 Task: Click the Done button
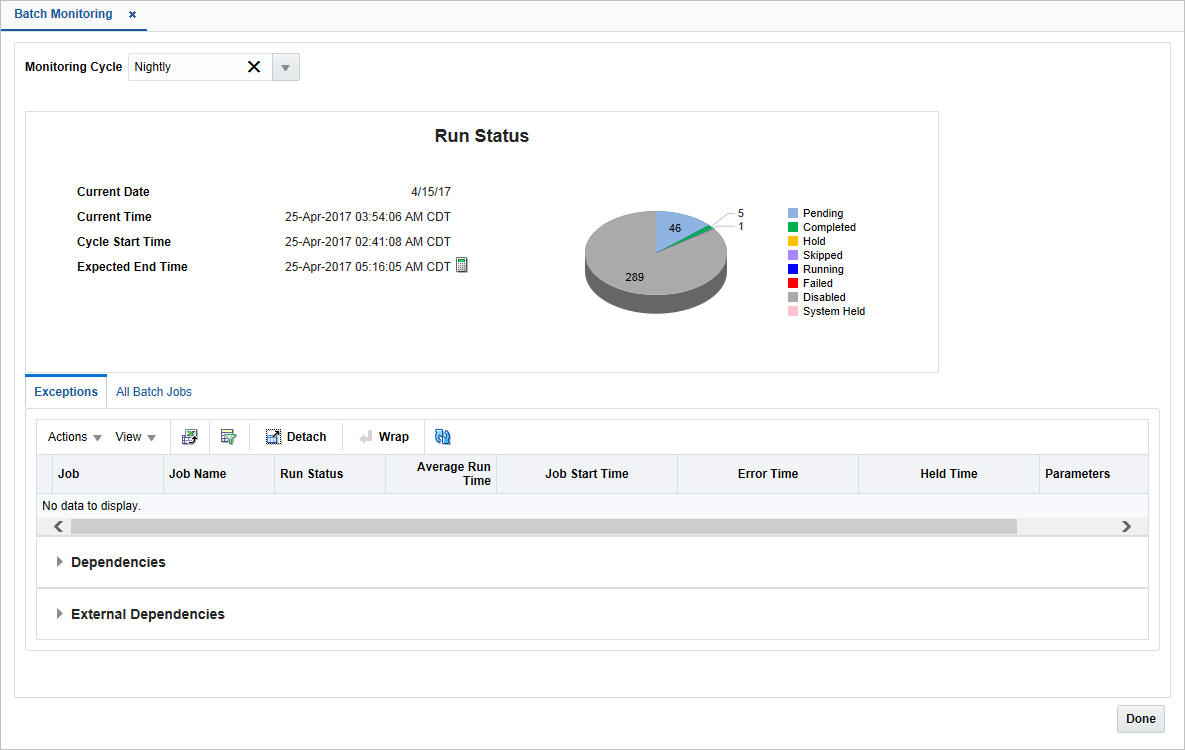[1140, 718]
